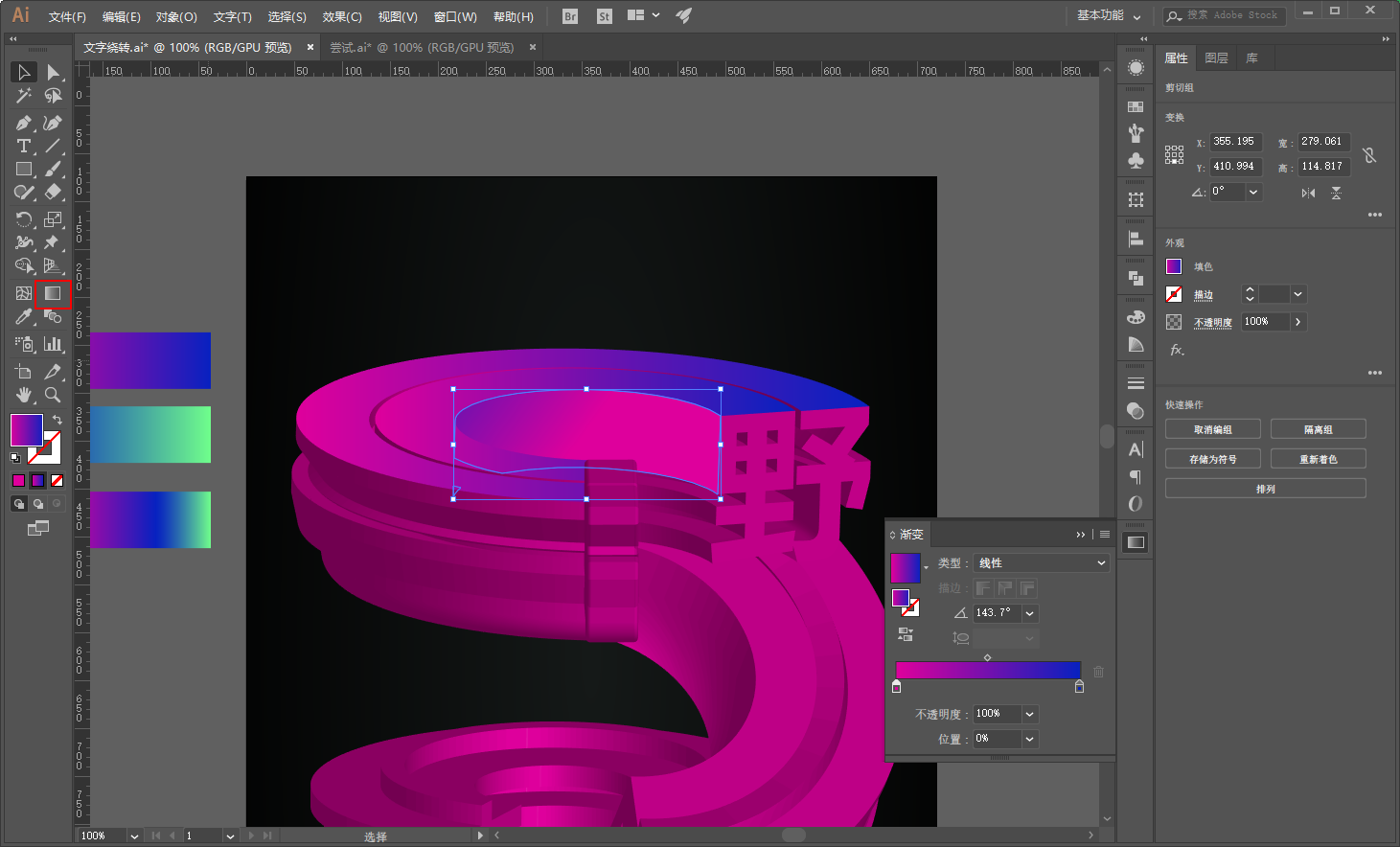Apply gradient fill mode button in toolbar
The width and height of the screenshot is (1400, 847).
click(38, 481)
